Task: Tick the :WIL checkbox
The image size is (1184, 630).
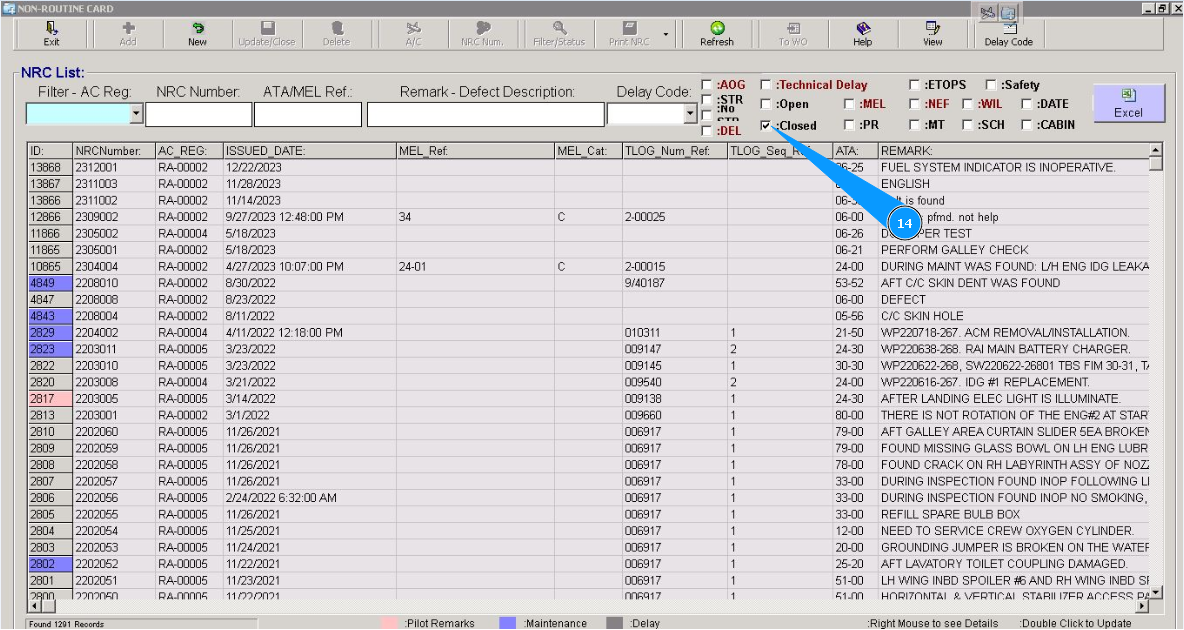Action: pos(967,104)
